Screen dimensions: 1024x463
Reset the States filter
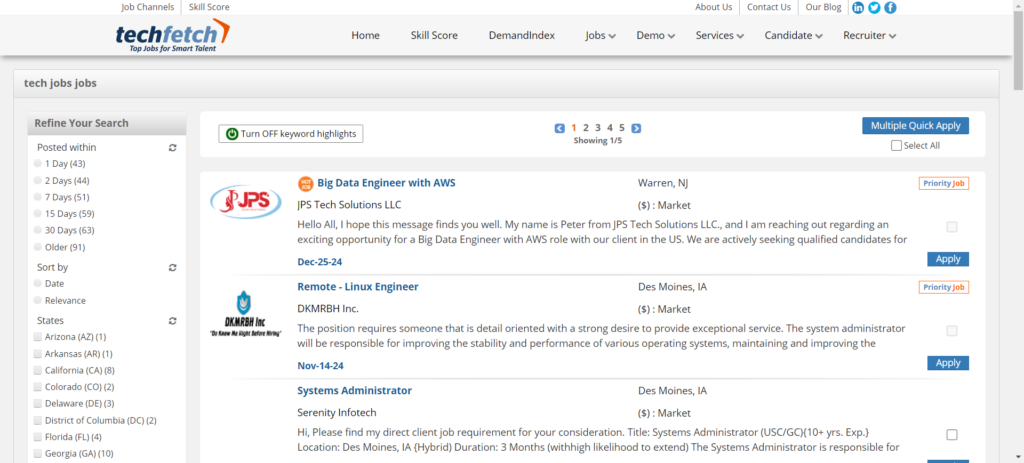(x=172, y=321)
